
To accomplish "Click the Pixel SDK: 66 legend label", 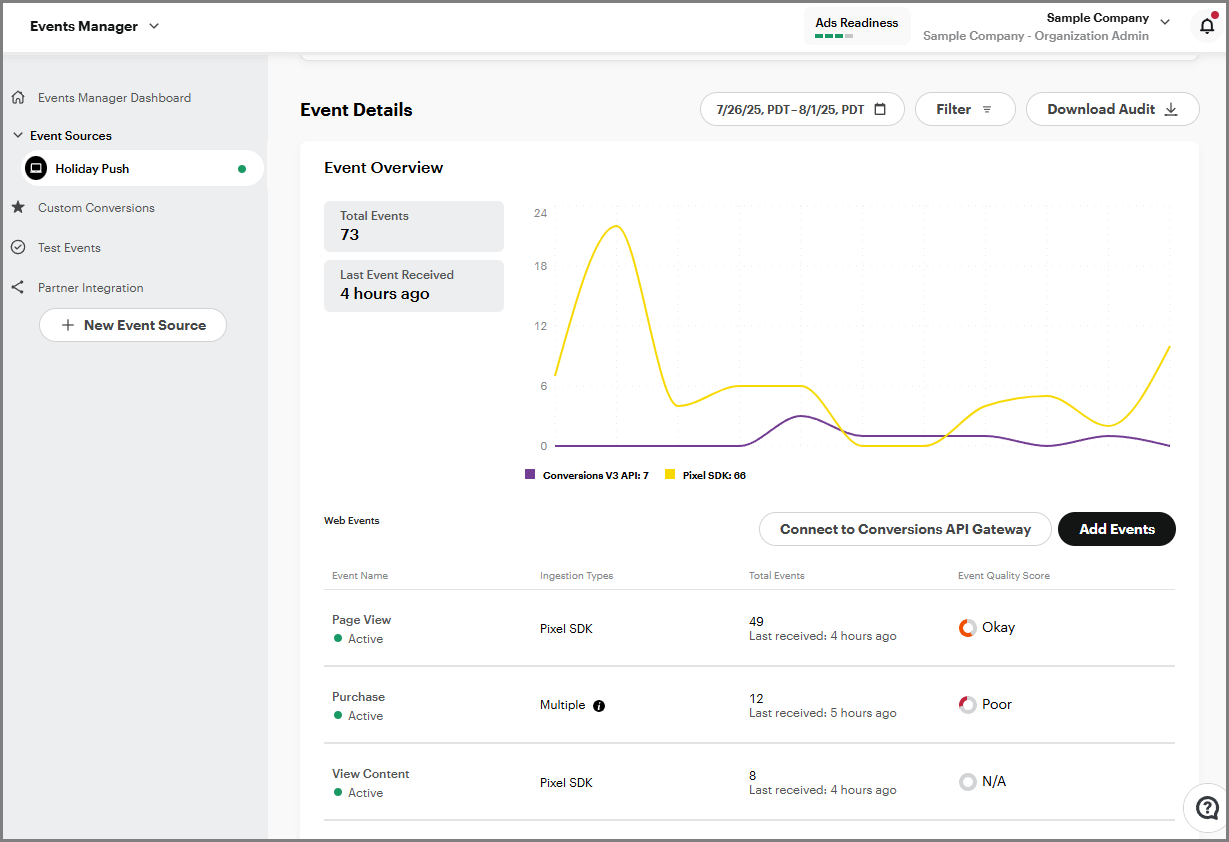I will [714, 476].
